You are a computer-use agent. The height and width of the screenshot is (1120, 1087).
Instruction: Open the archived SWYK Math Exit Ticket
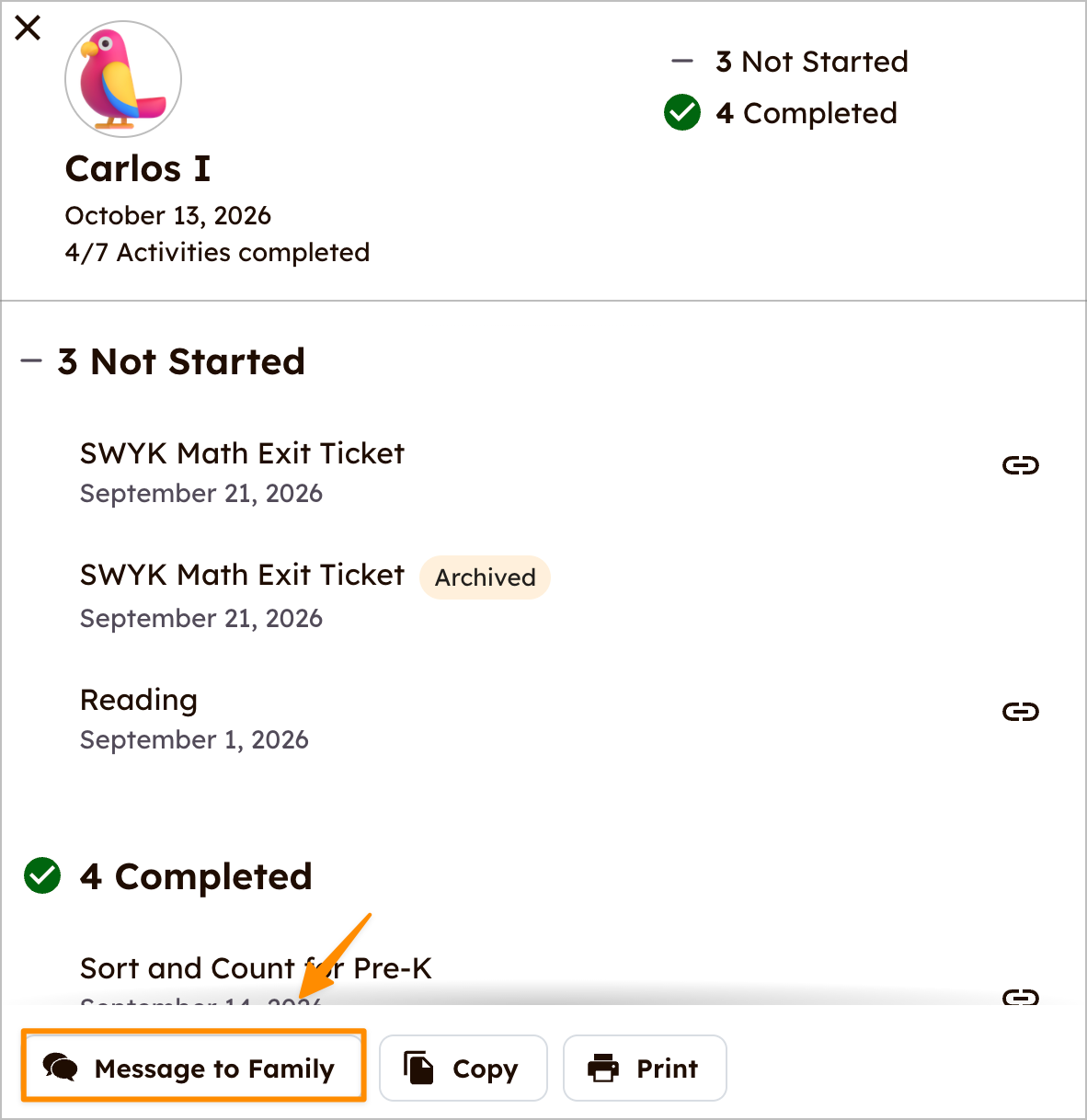click(x=242, y=576)
